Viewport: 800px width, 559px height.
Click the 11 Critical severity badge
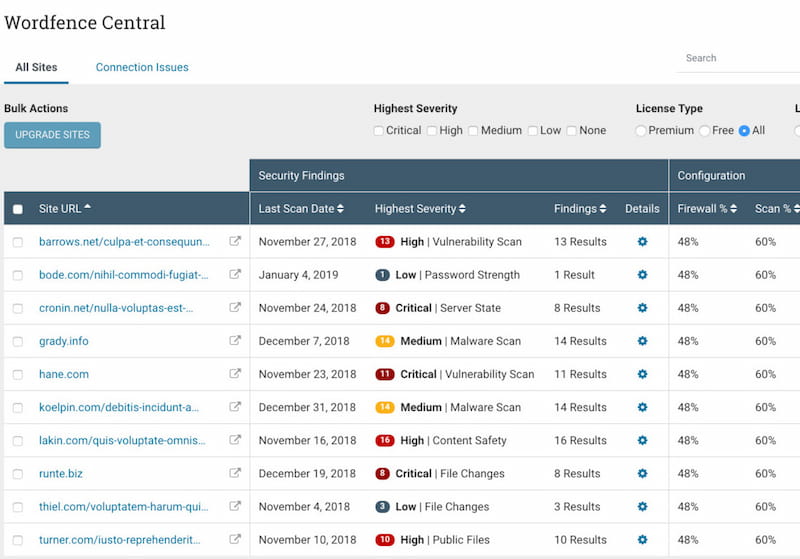(x=385, y=374)
